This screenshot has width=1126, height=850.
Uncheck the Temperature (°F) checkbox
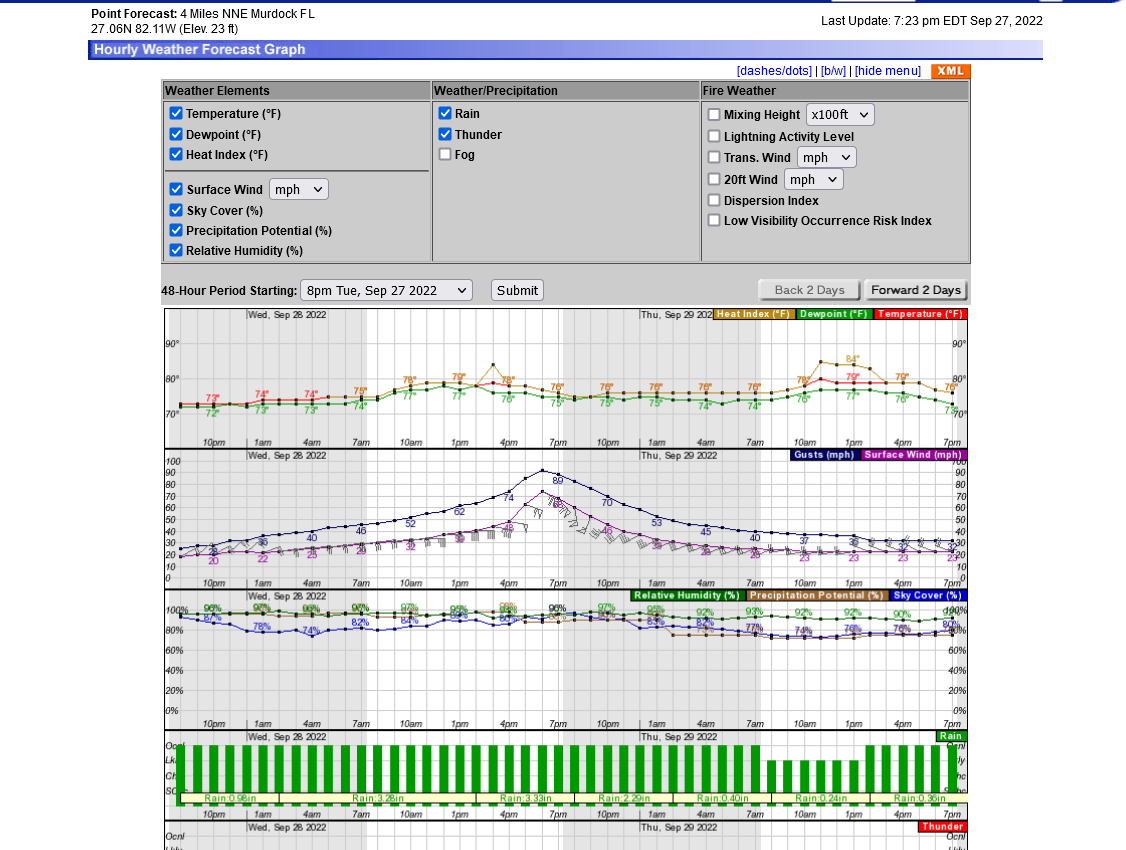176,113
